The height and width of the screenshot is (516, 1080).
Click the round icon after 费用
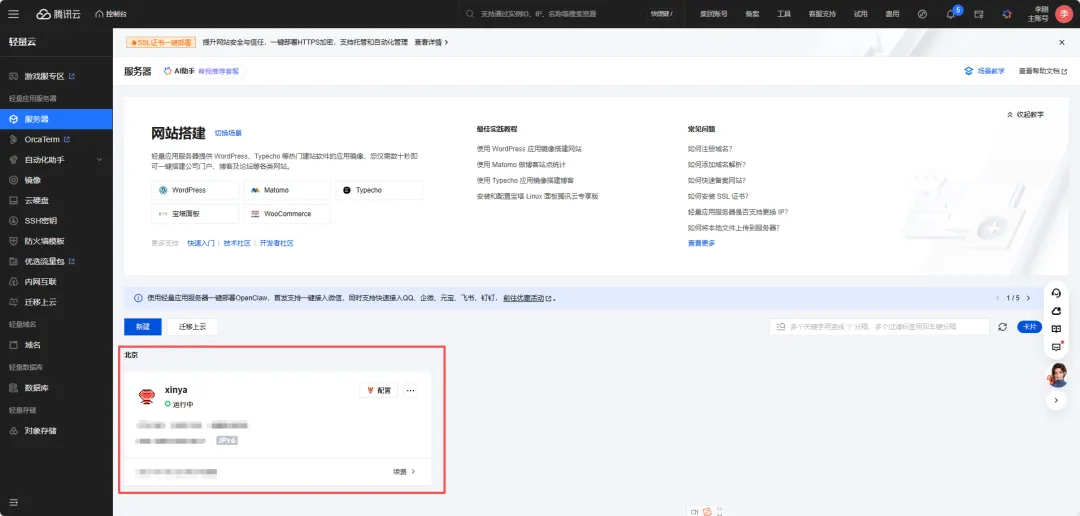coord(922,14)
